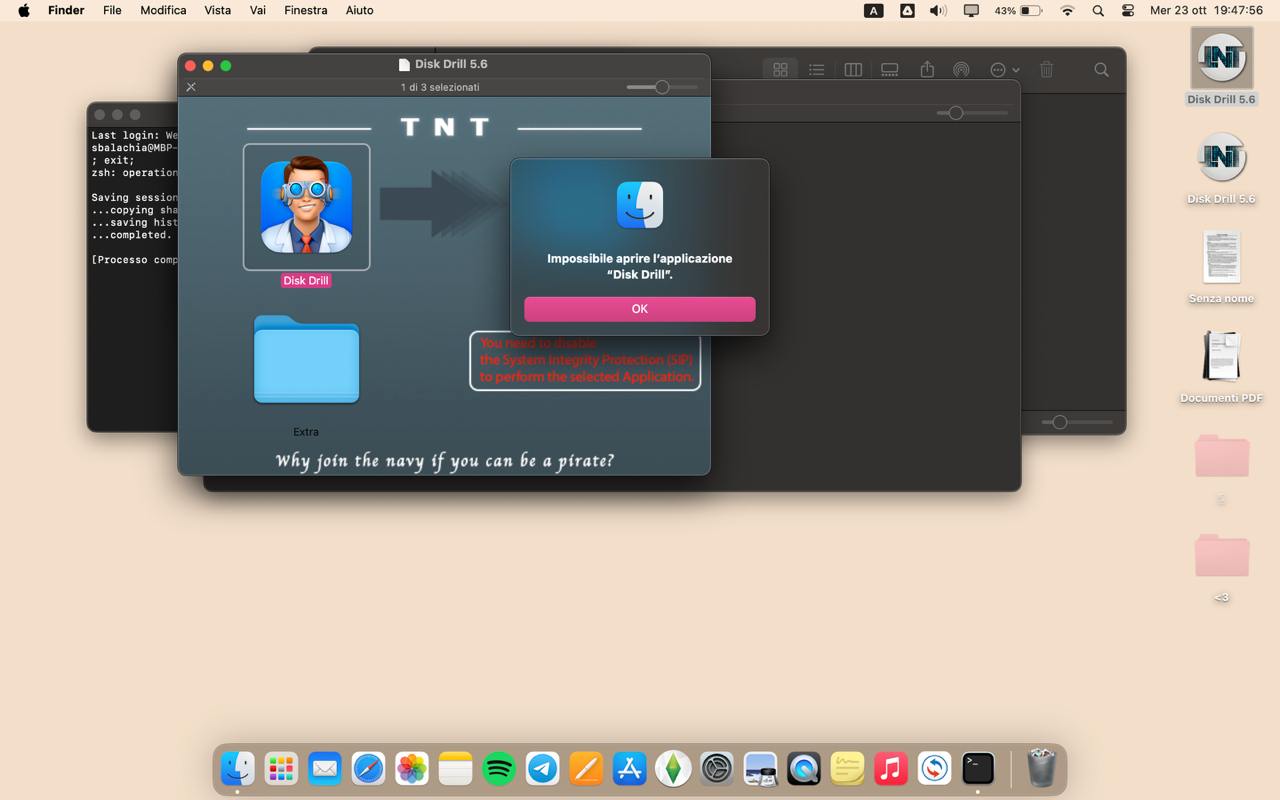Open the Aiuto menu
This screenshot has height=800, width=1280.
359,10
